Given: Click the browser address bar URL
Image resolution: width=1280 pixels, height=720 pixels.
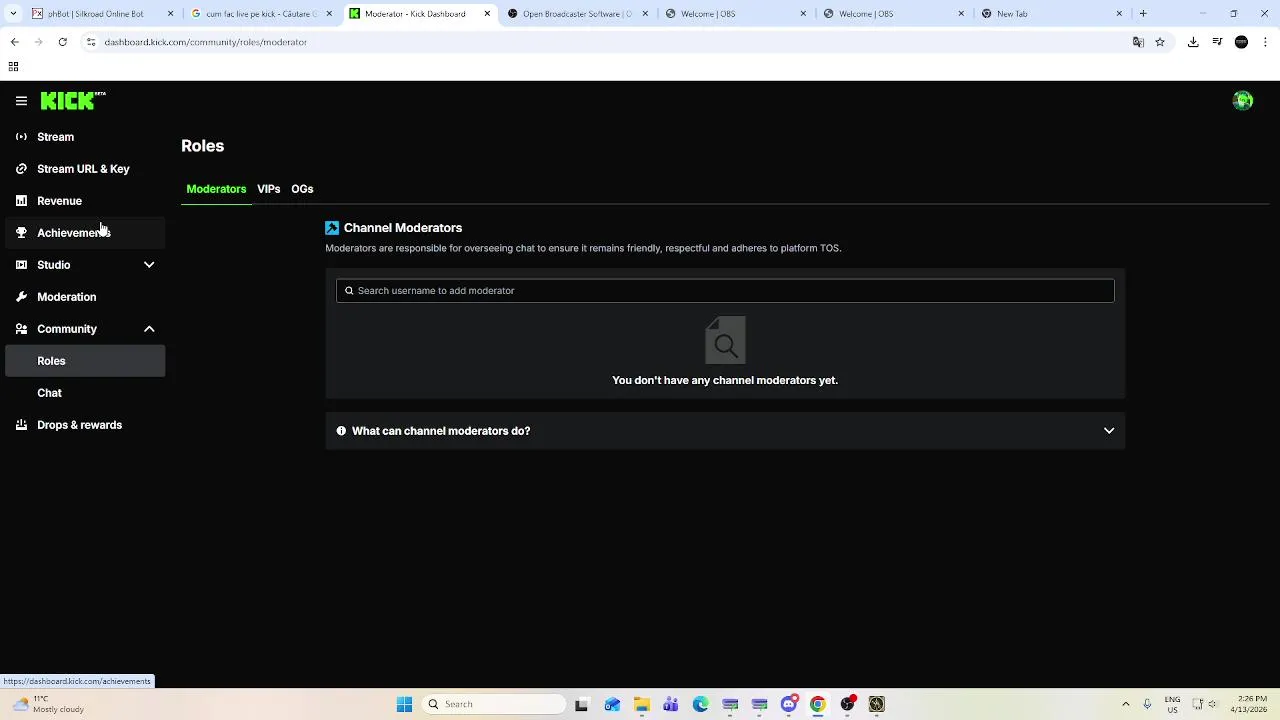Looking at the screenshot, I should (205, 42).
